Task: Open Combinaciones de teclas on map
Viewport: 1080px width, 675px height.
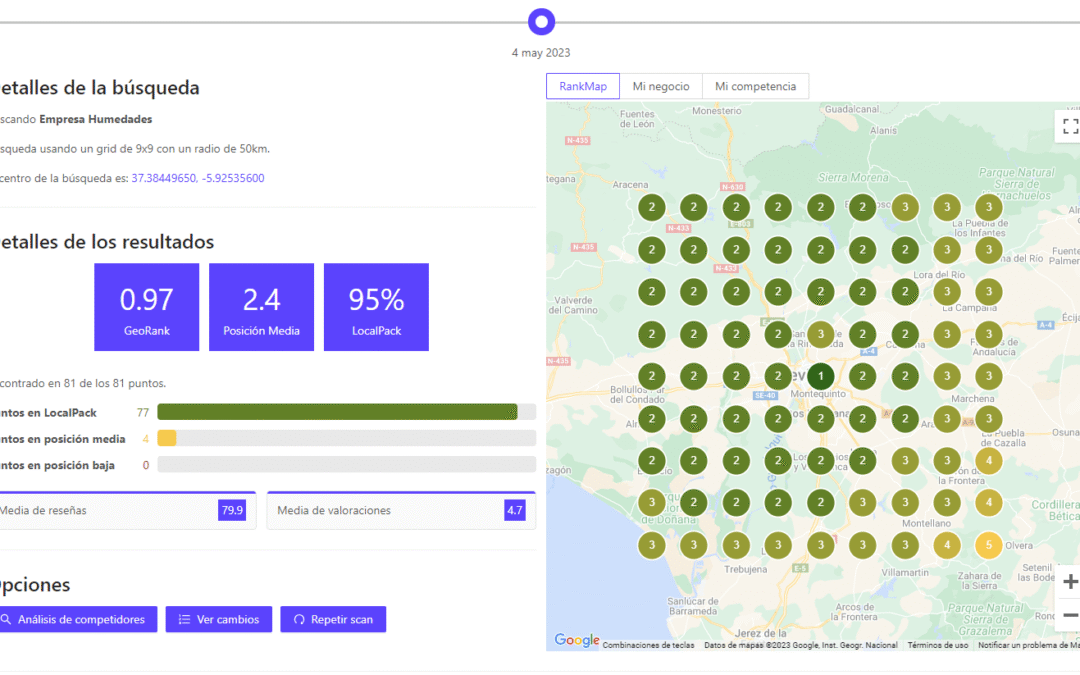Action: click(648, 645)
